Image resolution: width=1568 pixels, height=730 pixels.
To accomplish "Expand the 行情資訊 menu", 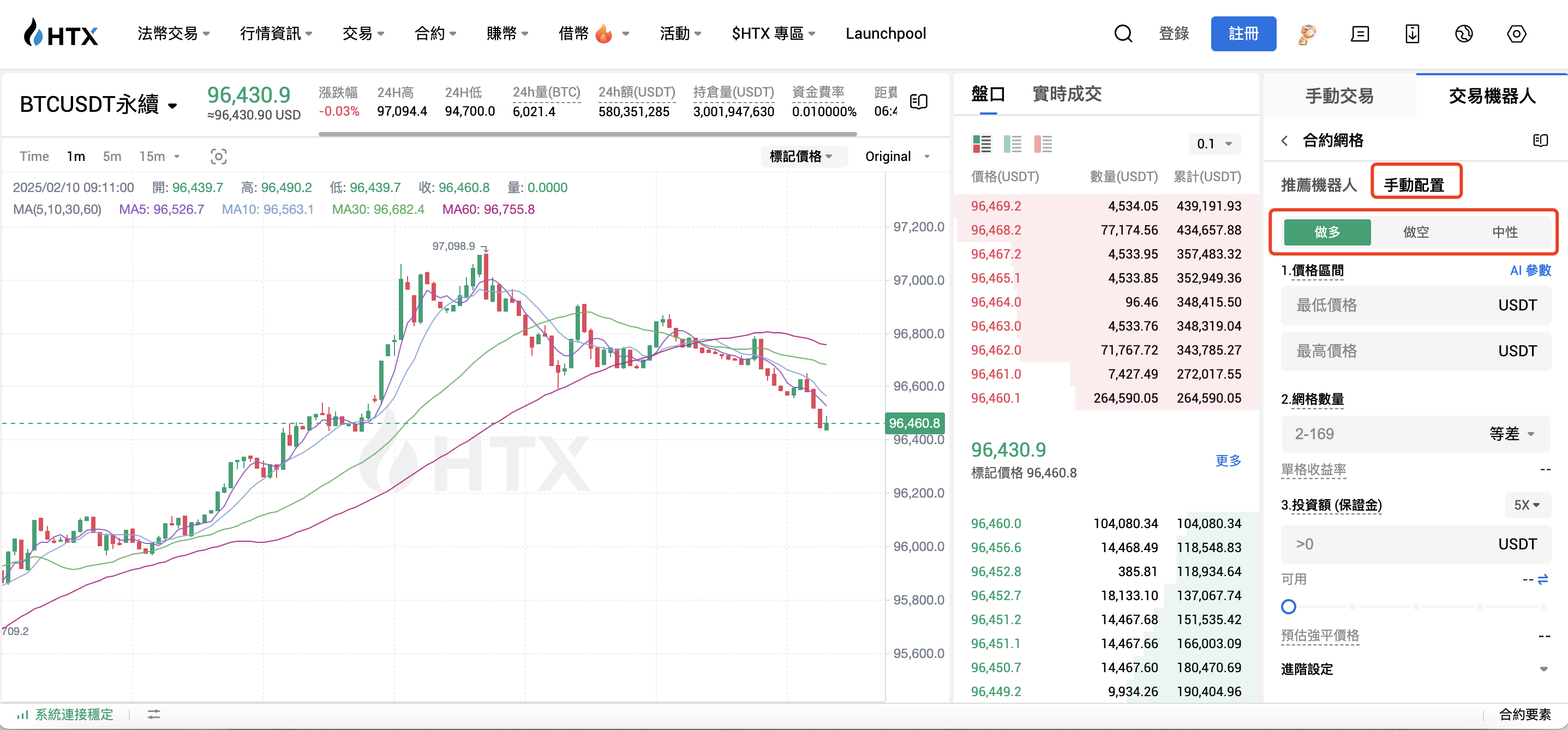I will (x=277, y=33).
